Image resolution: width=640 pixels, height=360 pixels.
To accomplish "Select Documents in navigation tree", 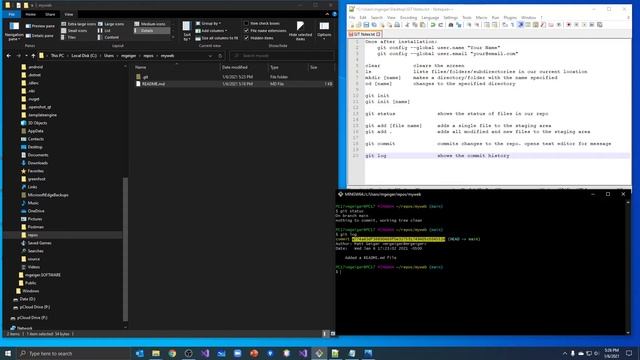I will tap(35, 155).
